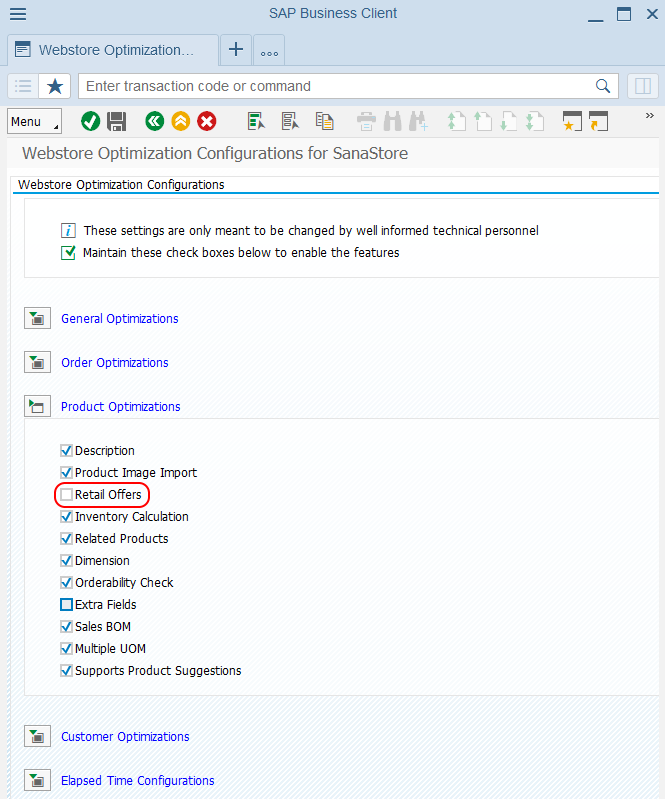This screenshot has width=665, height=799.
Task: Click the Order Optimizations link
Action: tap(115, 362)
